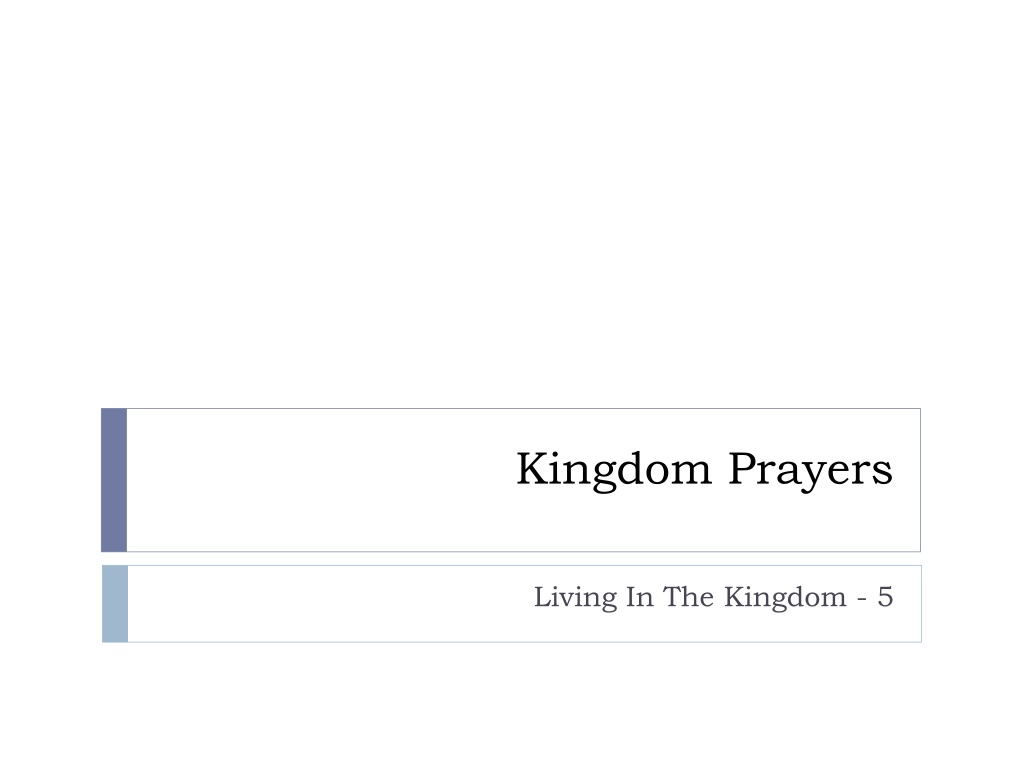Click the word The in subtitle
The height and width of the screenshot is (768, 1024).
pos(688,597)
